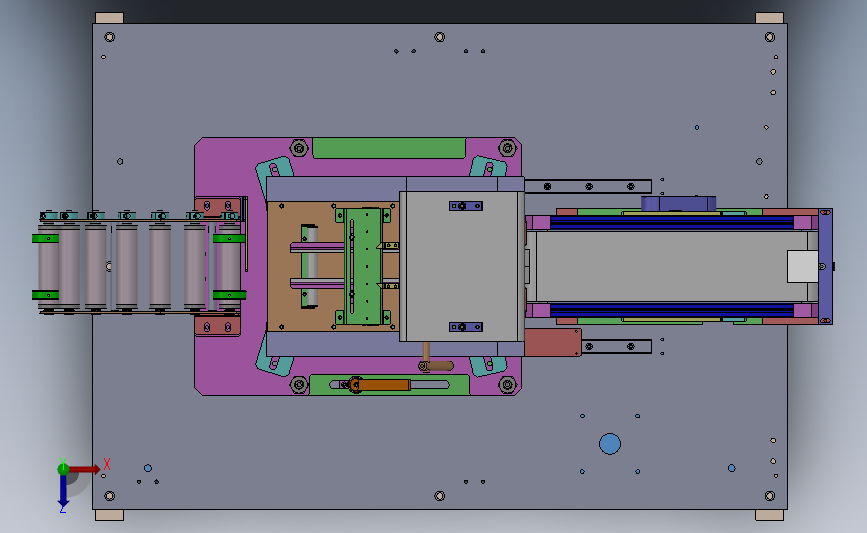
Task: Select the bottom-right tan foot of the base plate
Action: (769, 515)
